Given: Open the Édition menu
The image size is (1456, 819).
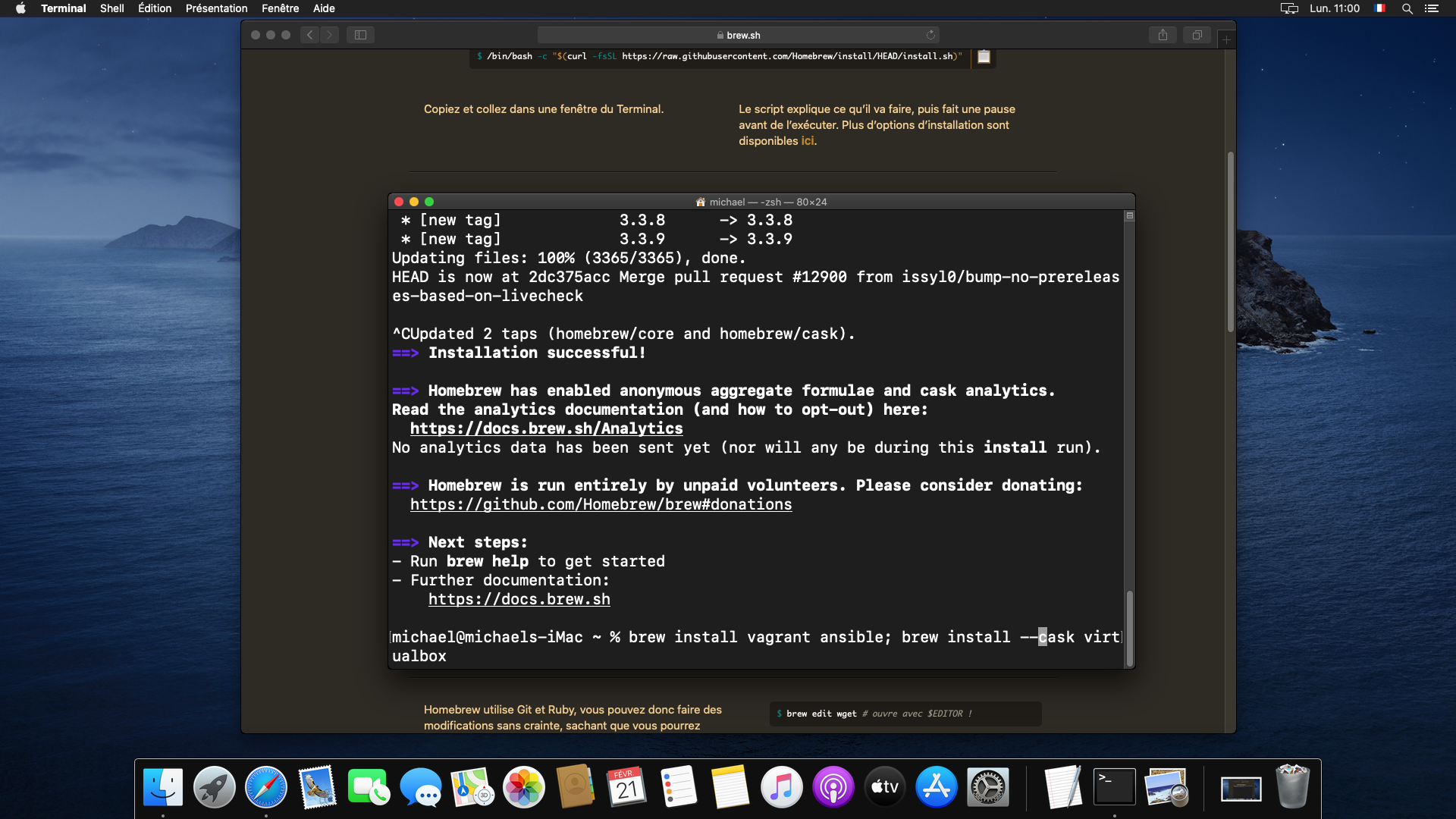Looking at the screenshot, I should pos(155,8).
